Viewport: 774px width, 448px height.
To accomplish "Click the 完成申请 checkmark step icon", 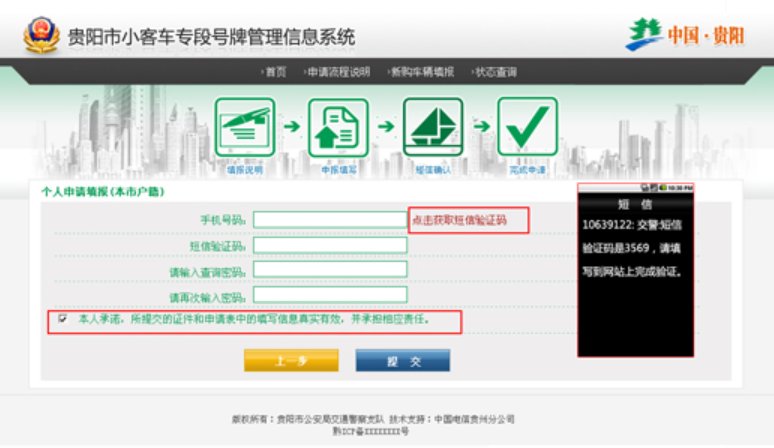I will tap(527, 126).
